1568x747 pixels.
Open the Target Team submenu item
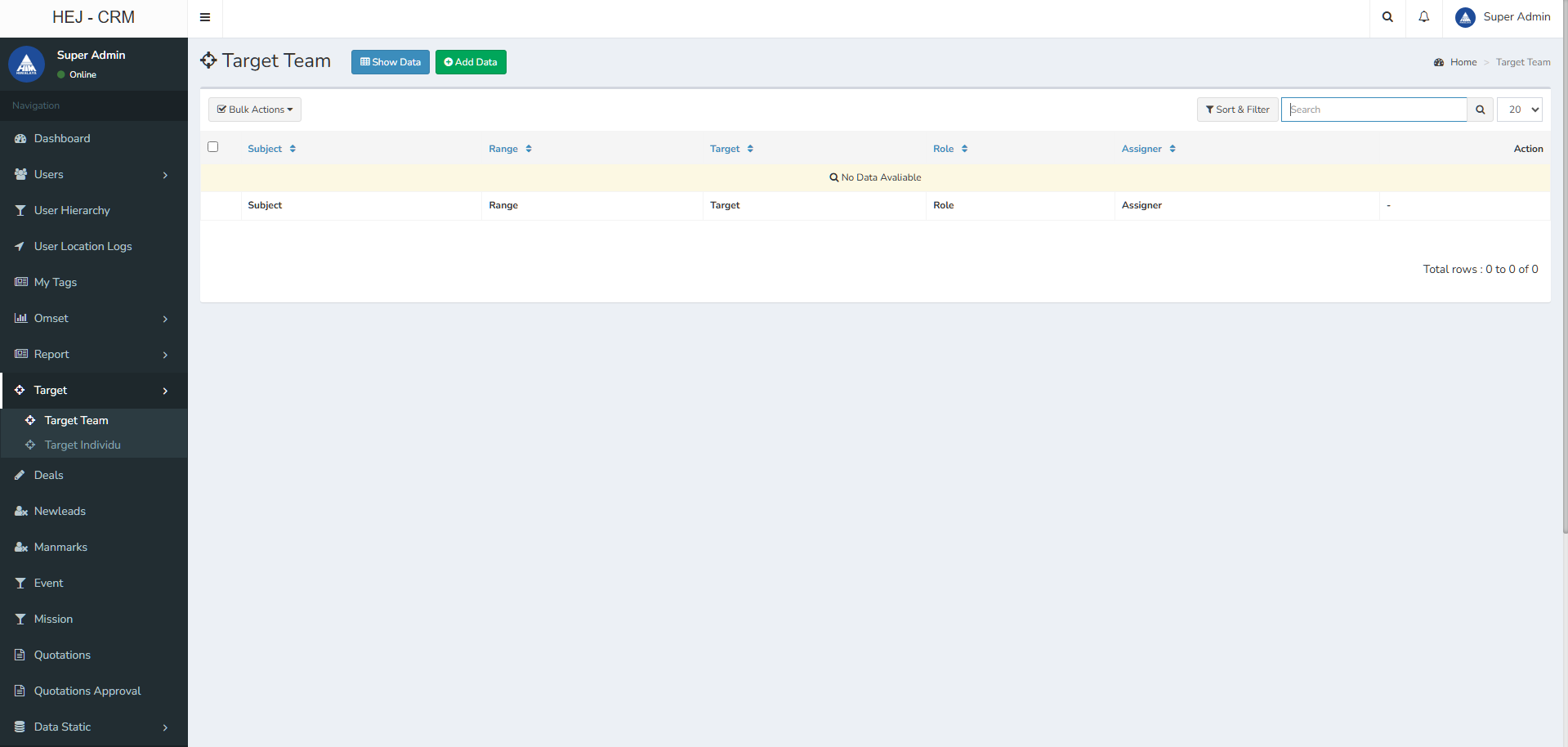click(94, 420)
